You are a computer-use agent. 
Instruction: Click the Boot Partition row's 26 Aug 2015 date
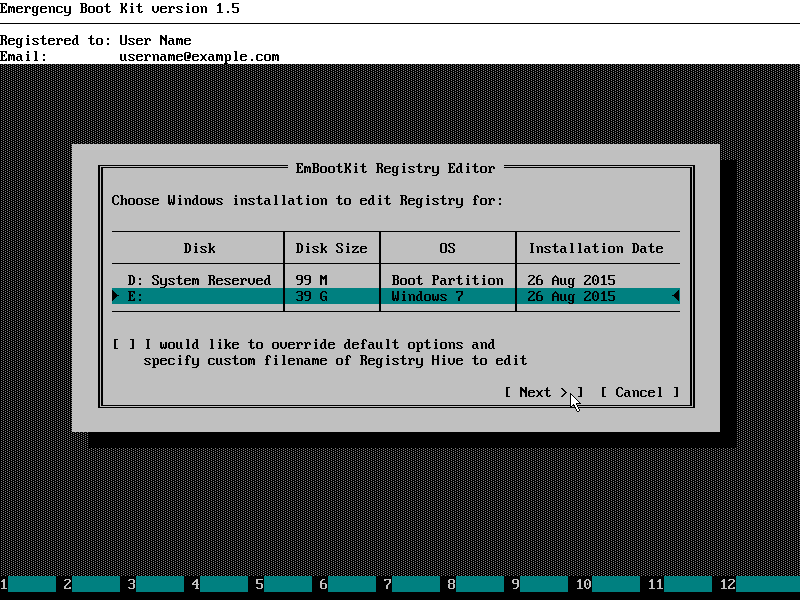click(x=571, y=280)
